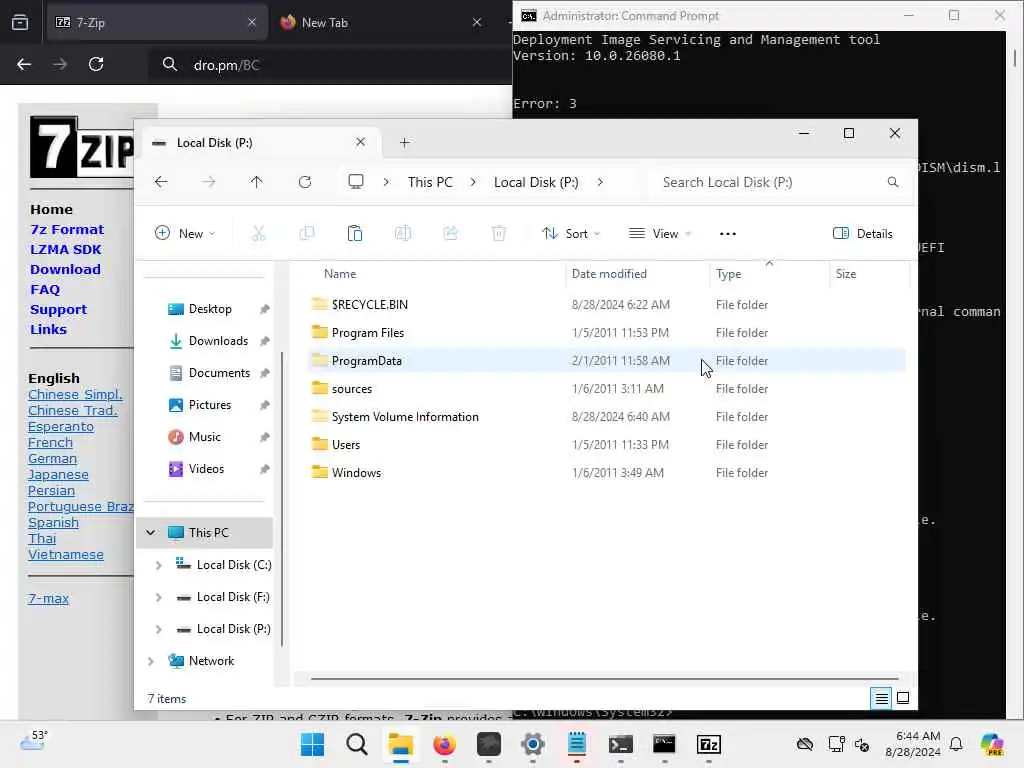This screenshot has height=768, width=1024.
Task: Open the Notepad icon on the taskbar
Action: click(x=577, y=744)
